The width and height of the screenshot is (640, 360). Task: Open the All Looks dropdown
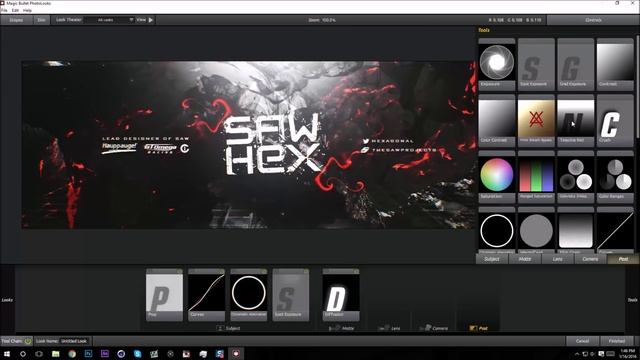[x=109, y=20]
